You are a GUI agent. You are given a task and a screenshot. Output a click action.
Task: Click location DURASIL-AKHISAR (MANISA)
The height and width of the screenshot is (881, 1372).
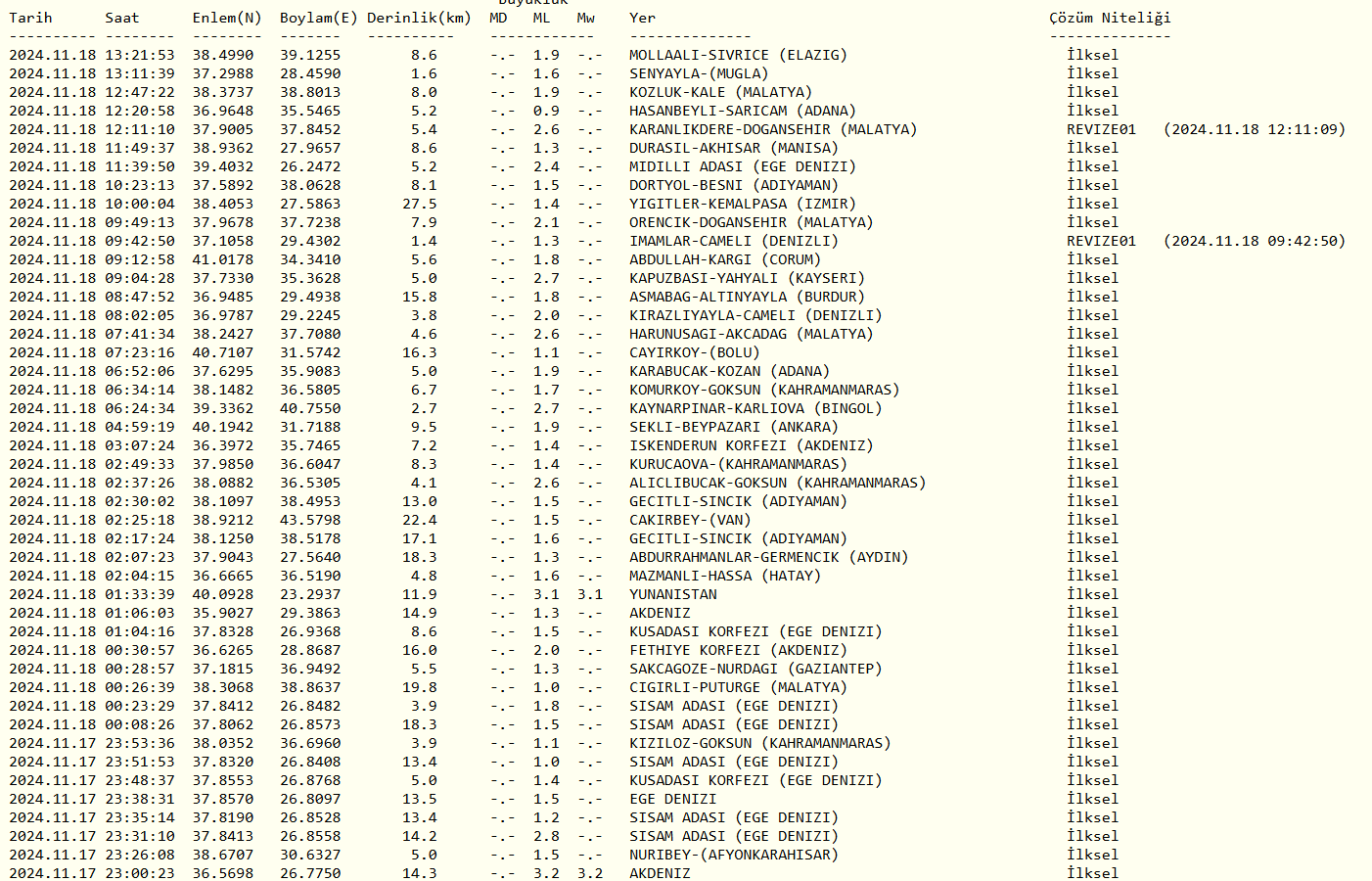coord(734,148)
